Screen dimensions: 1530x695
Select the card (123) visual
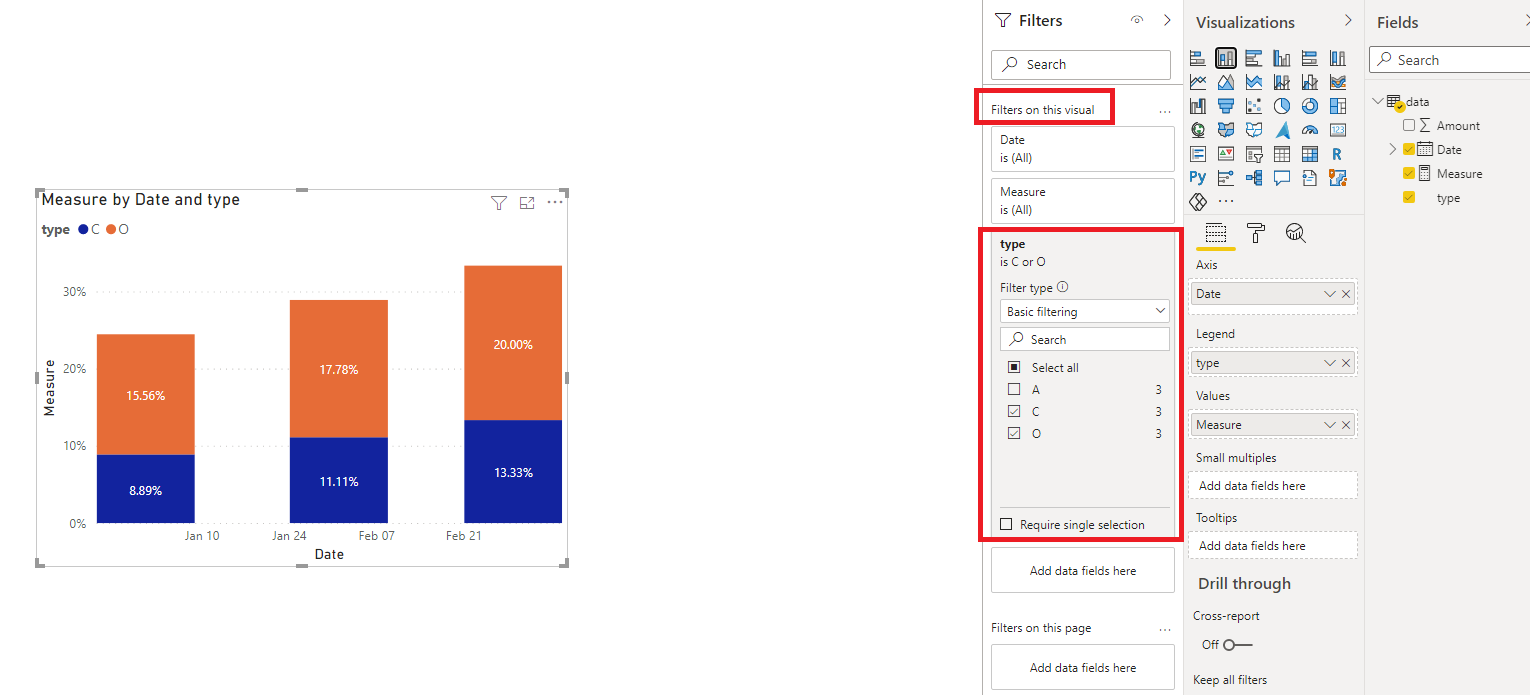coord(1338,130)
